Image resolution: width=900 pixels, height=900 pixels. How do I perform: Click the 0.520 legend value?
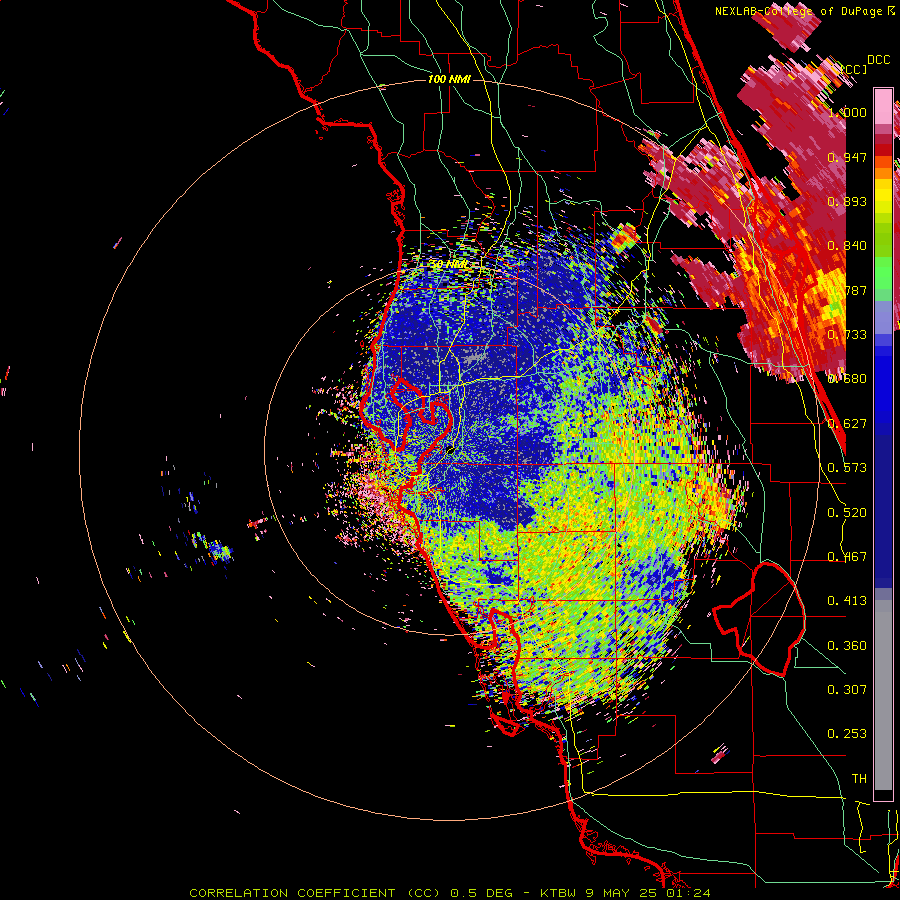(x=847, y=513)
